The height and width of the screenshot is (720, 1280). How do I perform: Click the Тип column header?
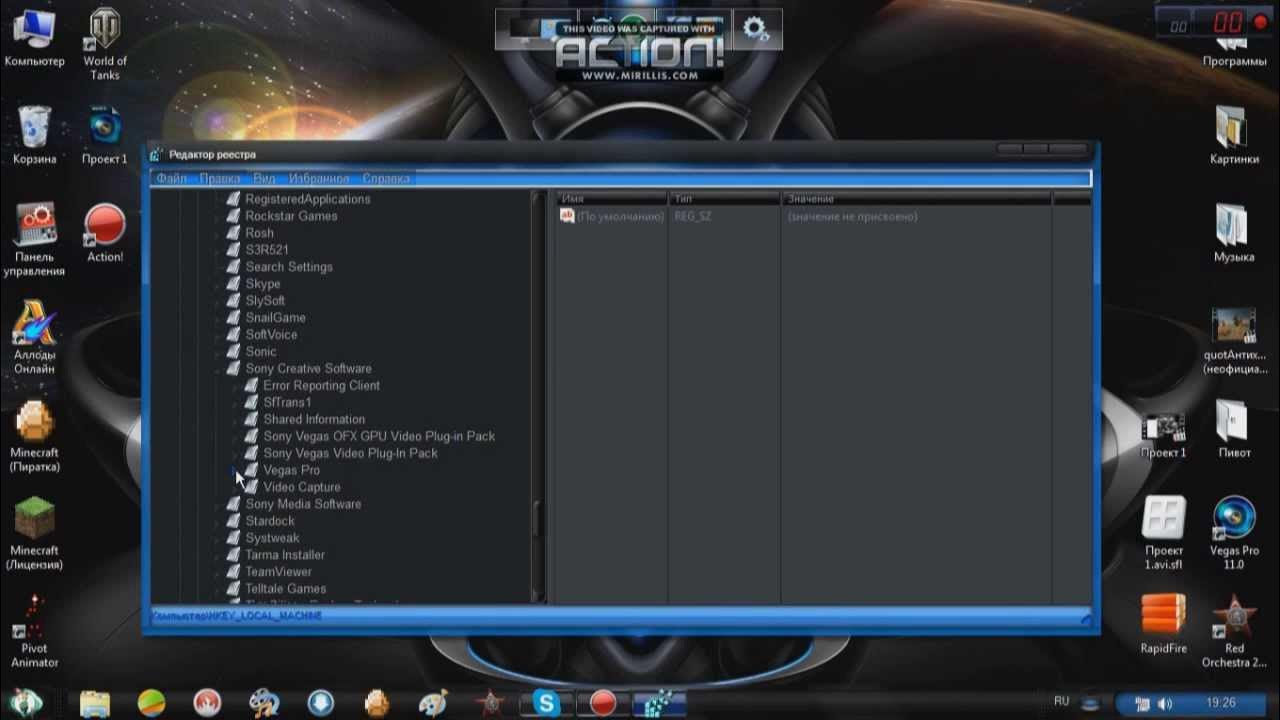coord(725,199)
